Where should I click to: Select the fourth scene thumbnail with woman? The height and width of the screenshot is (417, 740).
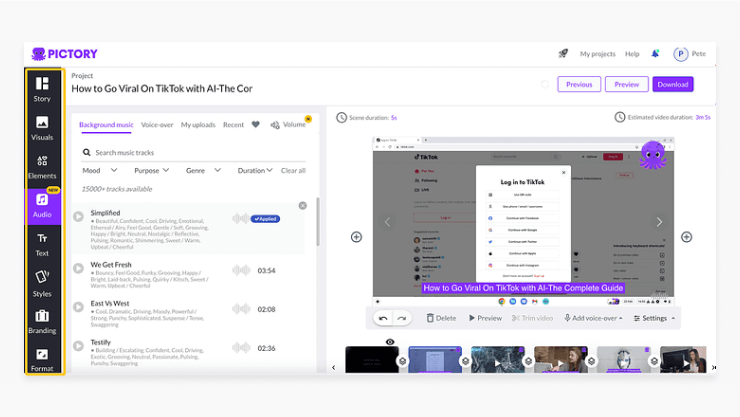pos(561,359)
